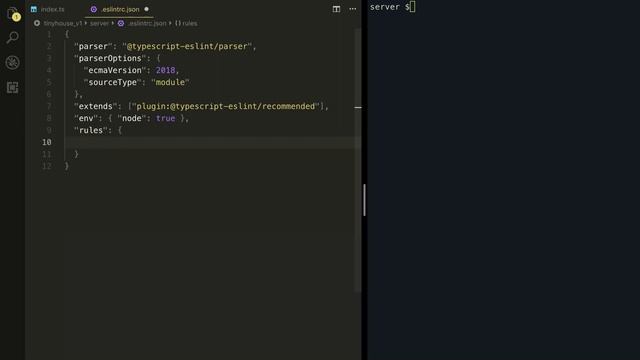The width and height of the screenshot is (640, 360).
Task: Click the "sourceType" key
Action: (113, 82)
